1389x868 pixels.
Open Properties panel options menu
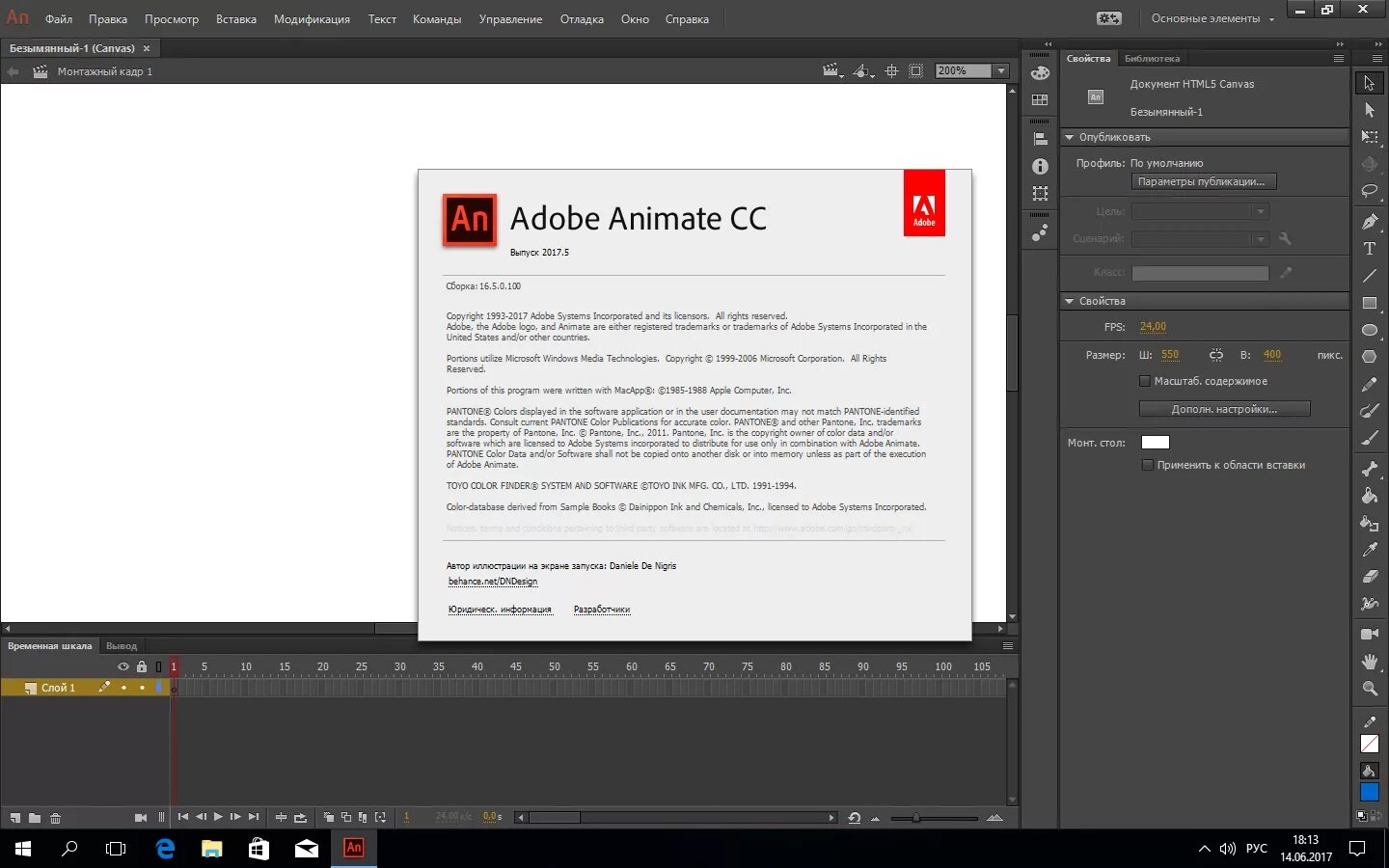tap(1339, 59)
